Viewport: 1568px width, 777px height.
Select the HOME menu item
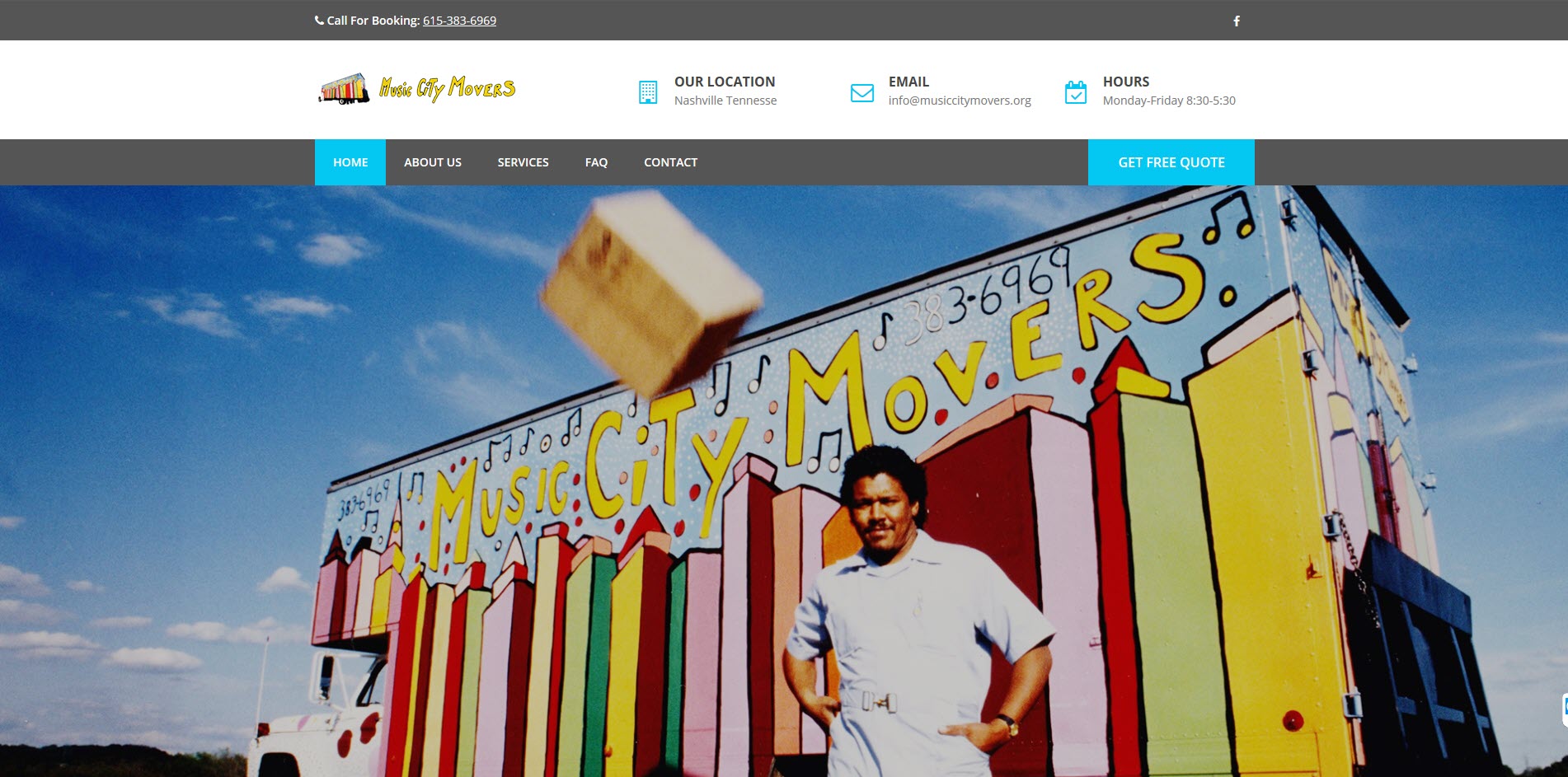click(x=350, y=162)
